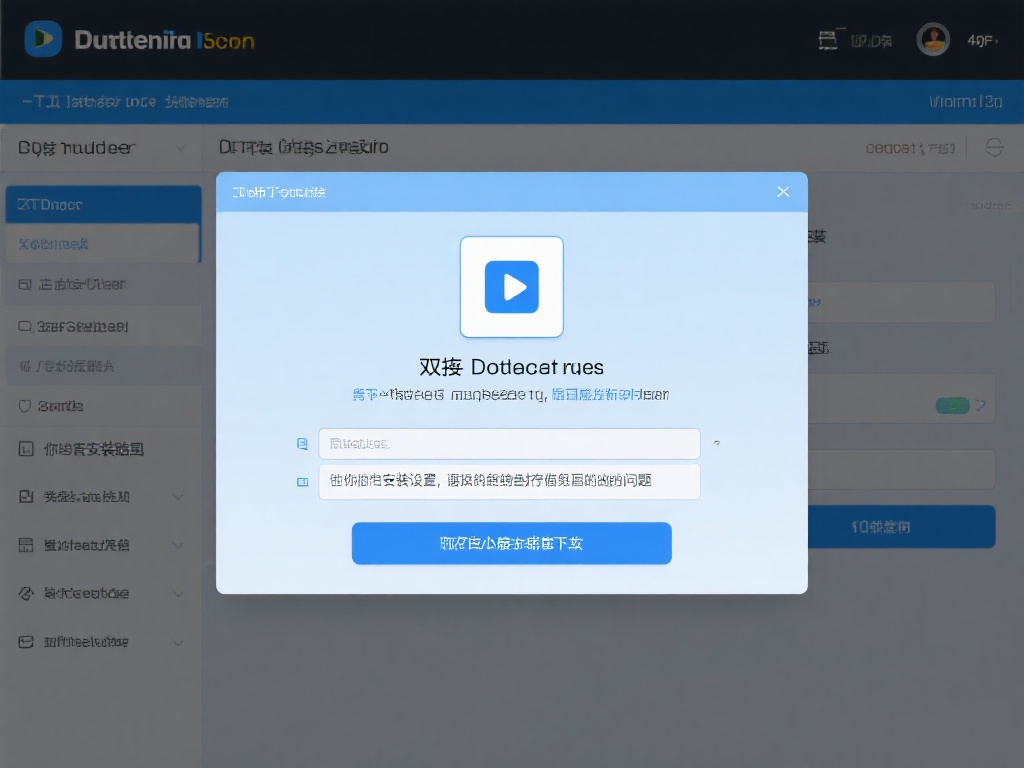This screenshot has height=768, width=1024.
Task: Open the blue breadcrumb navigation bar item
Action: [x=120, y=101]
